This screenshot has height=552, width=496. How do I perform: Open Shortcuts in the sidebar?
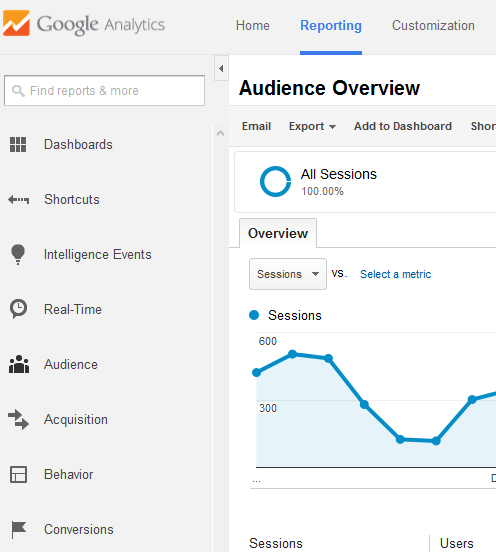[72, 199]
